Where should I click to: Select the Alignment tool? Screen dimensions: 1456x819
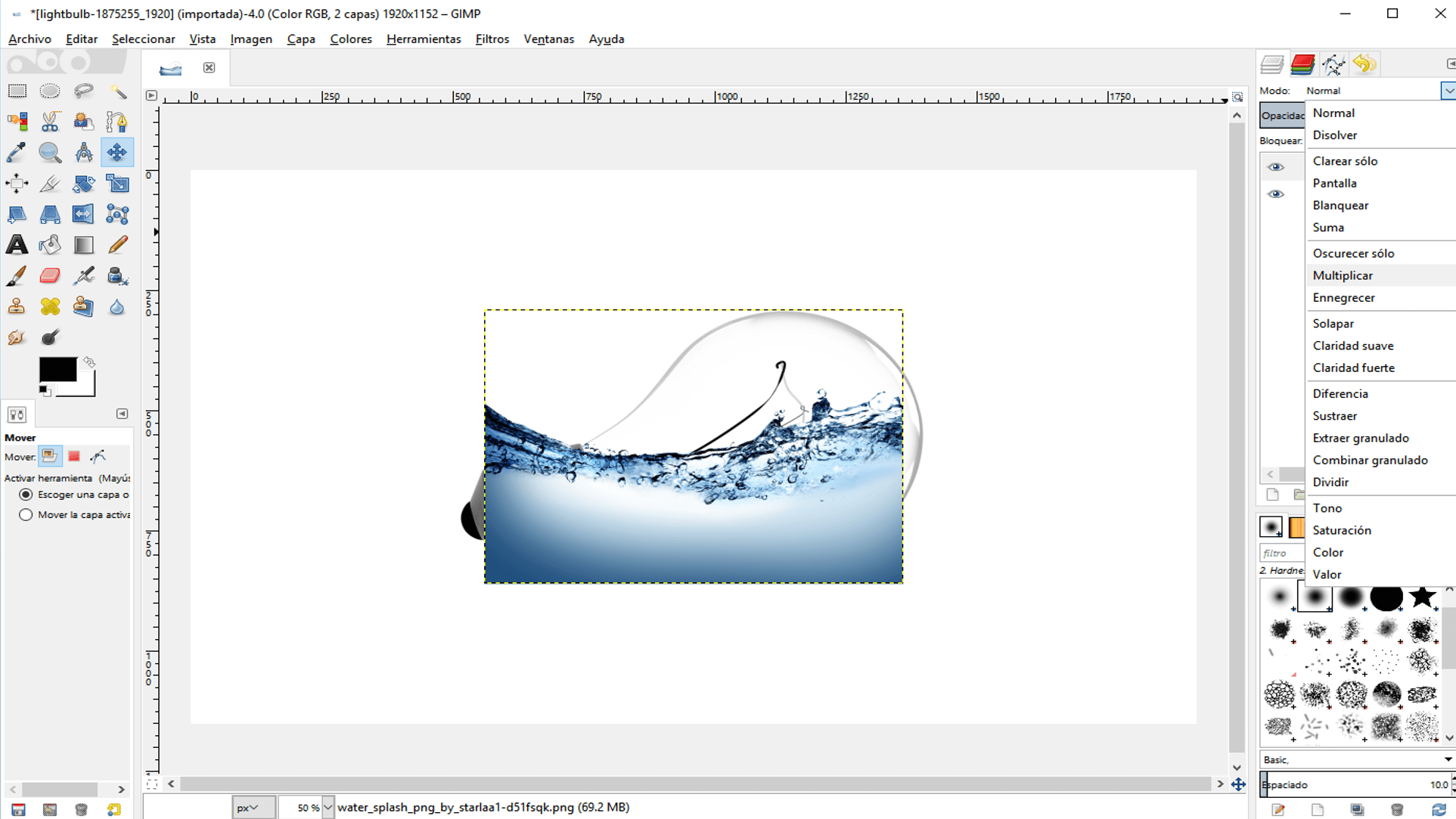click(17, 183)
